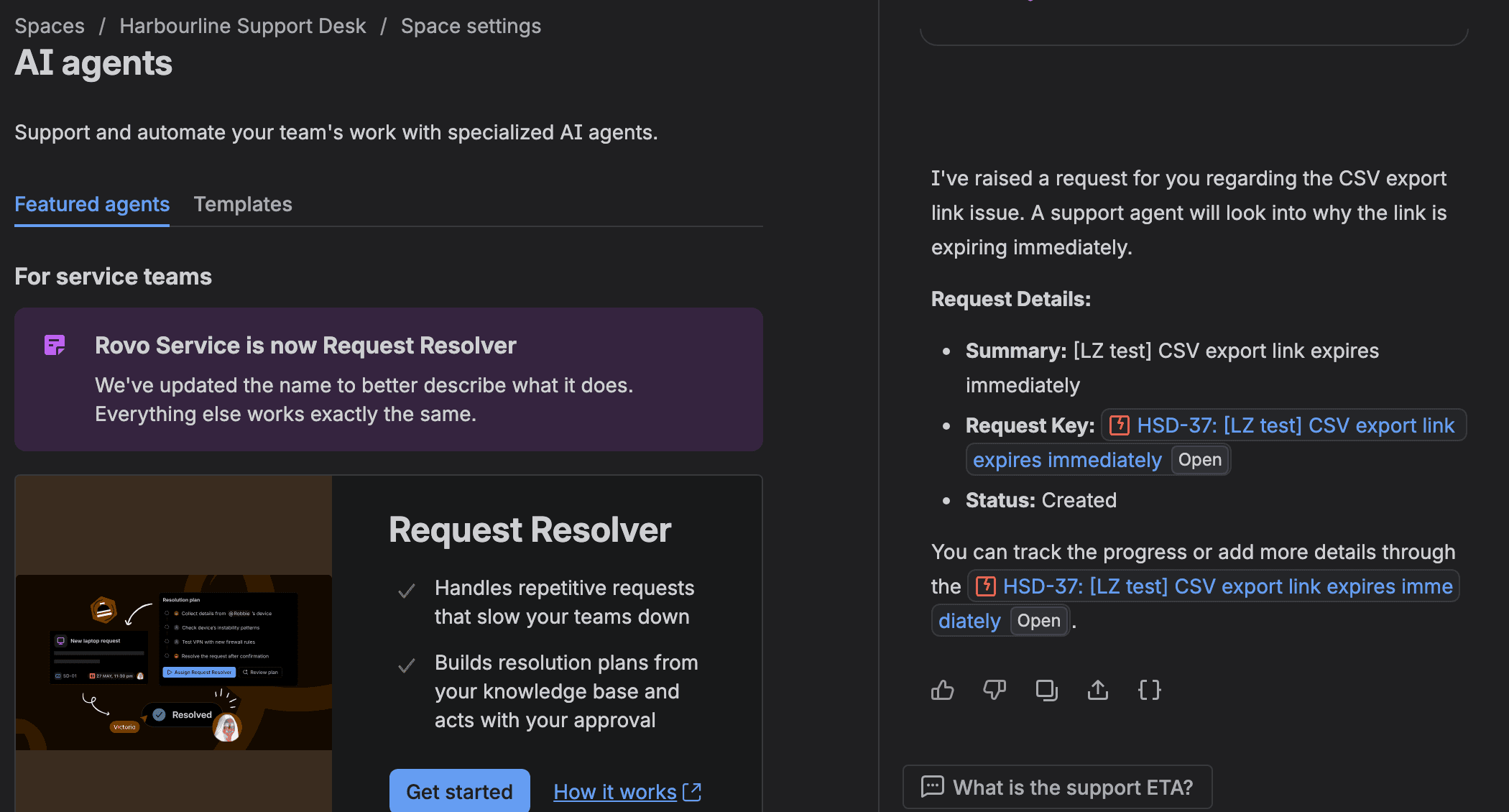Click the Request Resolver banner icon
Image resolution: width=1509 pixels, height=812 pixels.
pos(55,345)
